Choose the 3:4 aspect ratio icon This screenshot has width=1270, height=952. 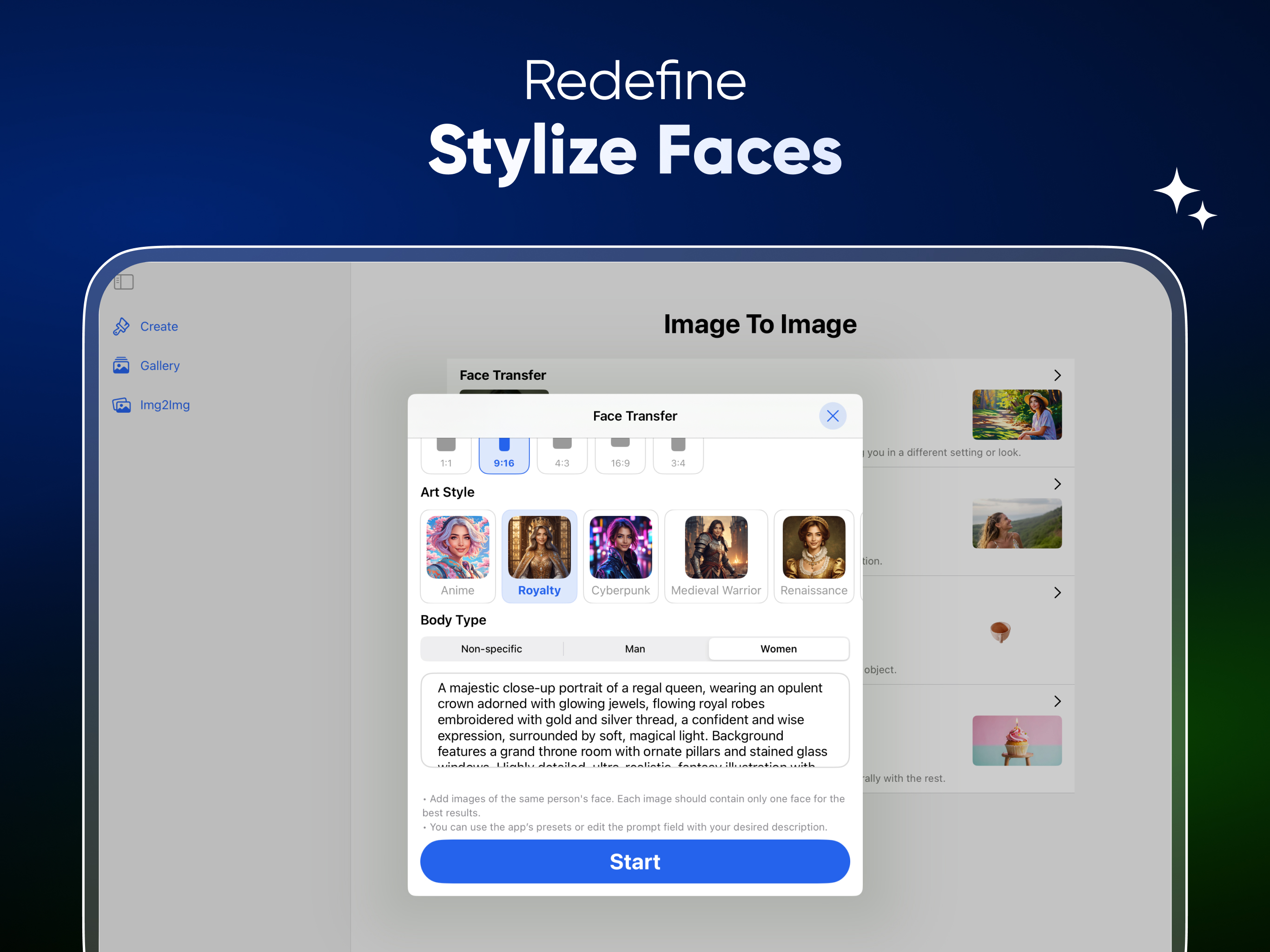click(678, 444)
